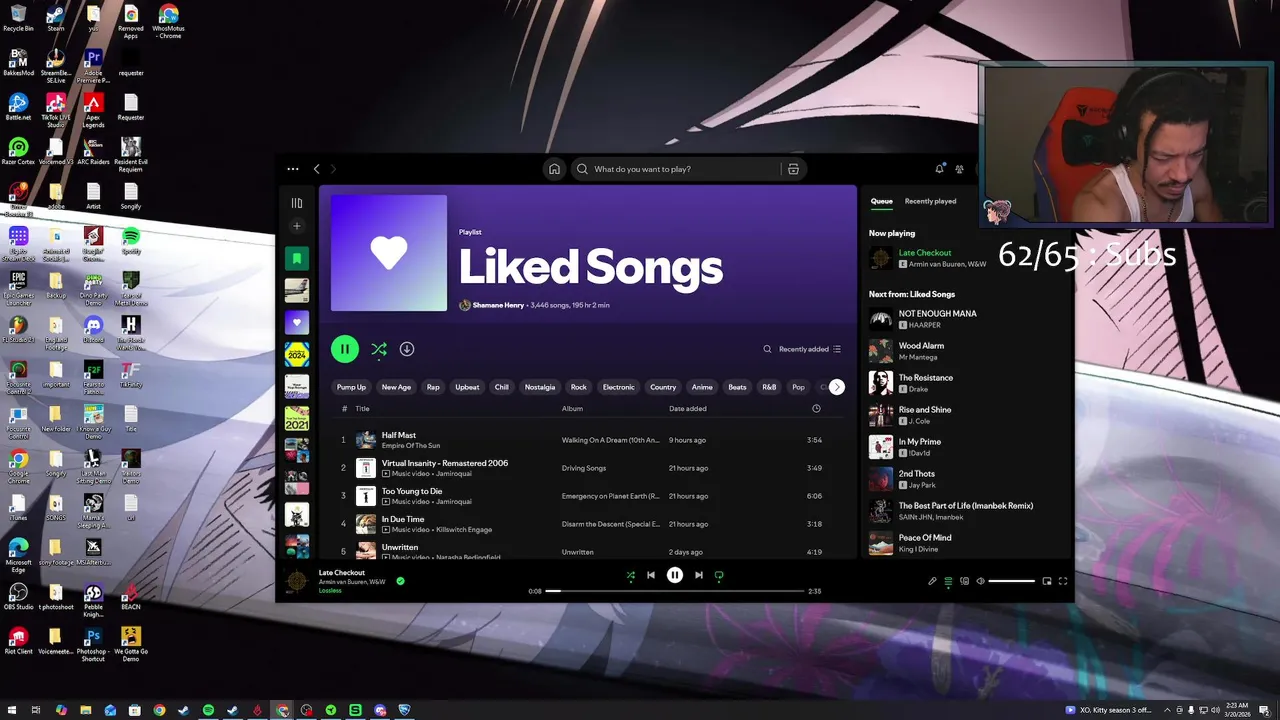Screen dimensions: 1280x720
Task: Select Virtual Insanity - Remastered 2006 track
Action: [x=589, y=468]
